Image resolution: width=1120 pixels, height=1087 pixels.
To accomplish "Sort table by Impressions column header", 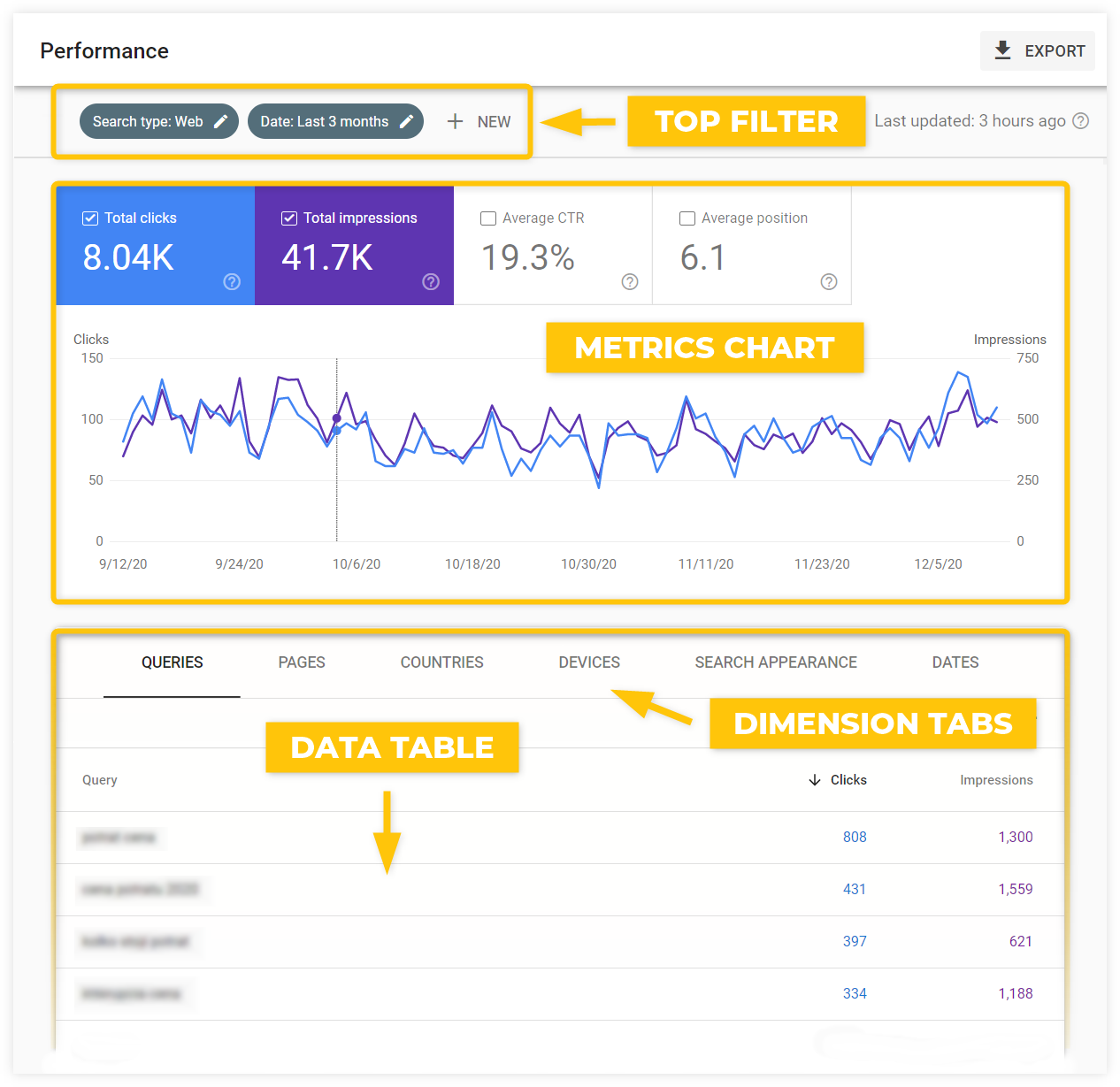I will click(996, 780).
